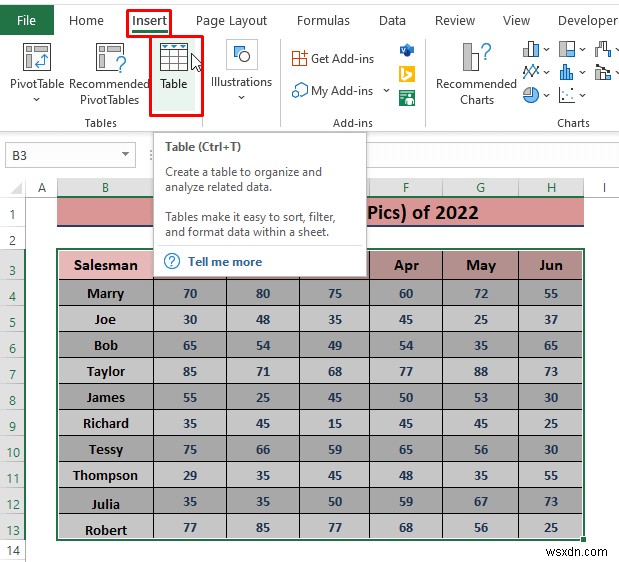Switch to the Developer tab
Screen dimensions: 619x562
pyautogui.click(x=587, y=21)
